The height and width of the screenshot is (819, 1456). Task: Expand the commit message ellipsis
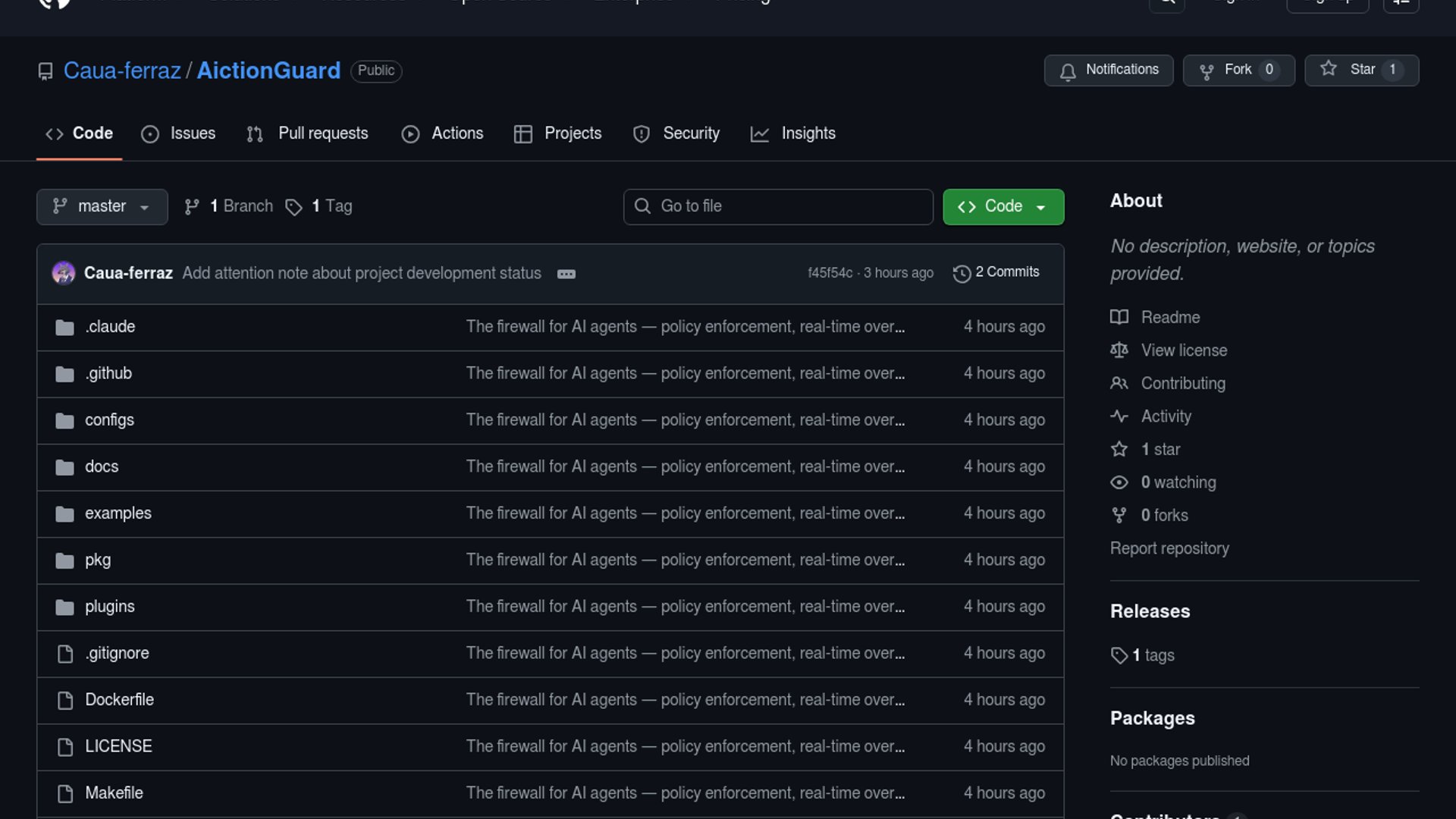tap(566, 274)
